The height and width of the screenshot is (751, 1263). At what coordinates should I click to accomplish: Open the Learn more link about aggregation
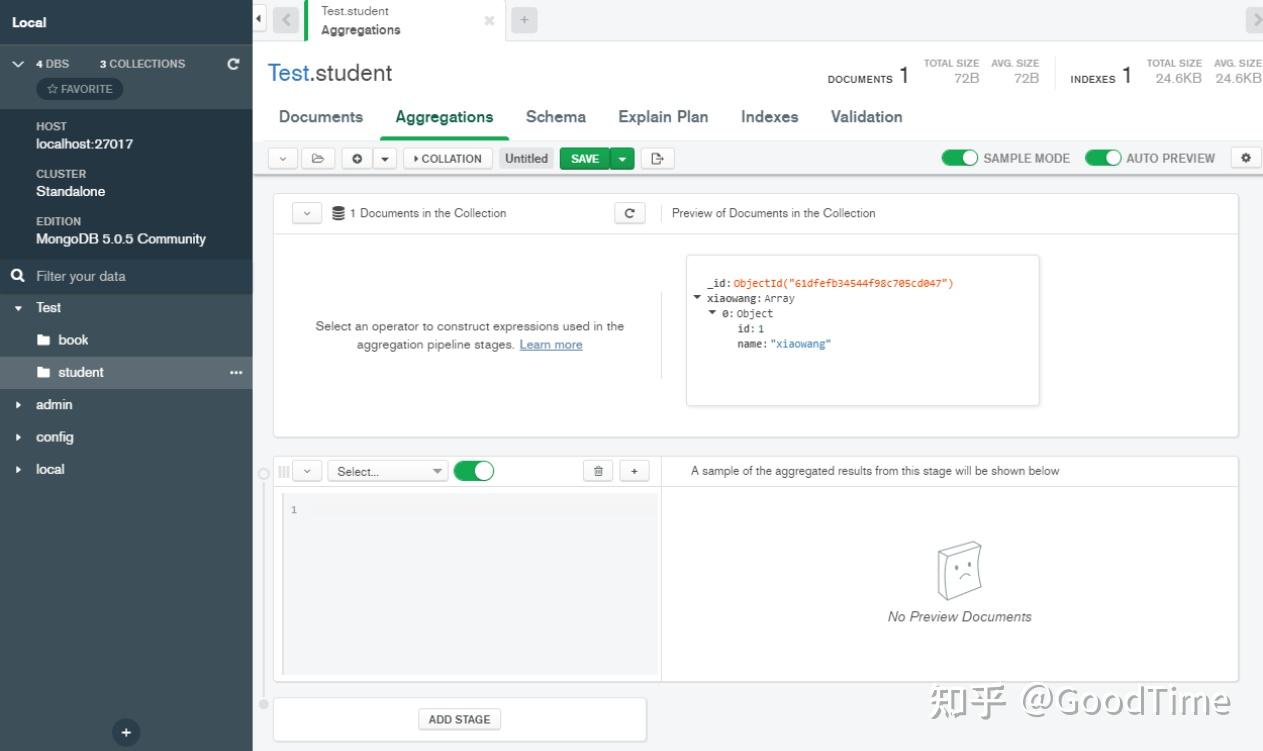(x=551, y=345)
